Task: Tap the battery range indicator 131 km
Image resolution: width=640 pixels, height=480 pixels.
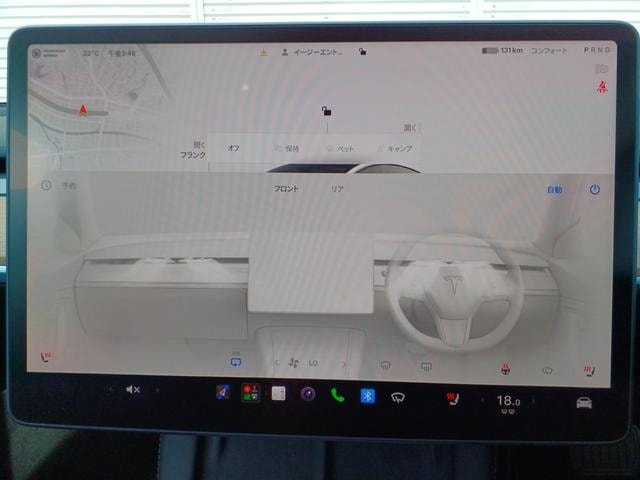Action: 502,51
